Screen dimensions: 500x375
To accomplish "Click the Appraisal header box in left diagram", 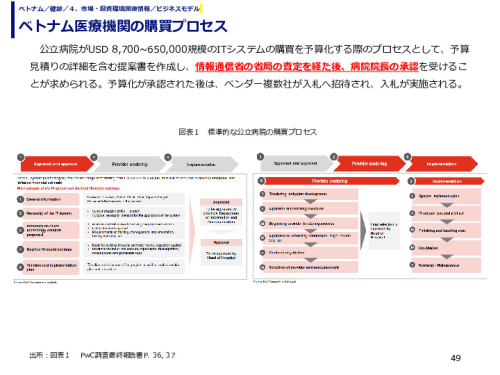I will pyautogui.click(x=221, y=202).
